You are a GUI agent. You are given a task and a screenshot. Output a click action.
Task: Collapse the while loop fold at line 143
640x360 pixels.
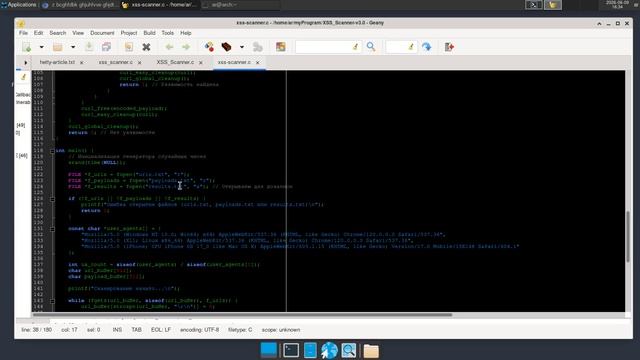[x=52, y=301]
